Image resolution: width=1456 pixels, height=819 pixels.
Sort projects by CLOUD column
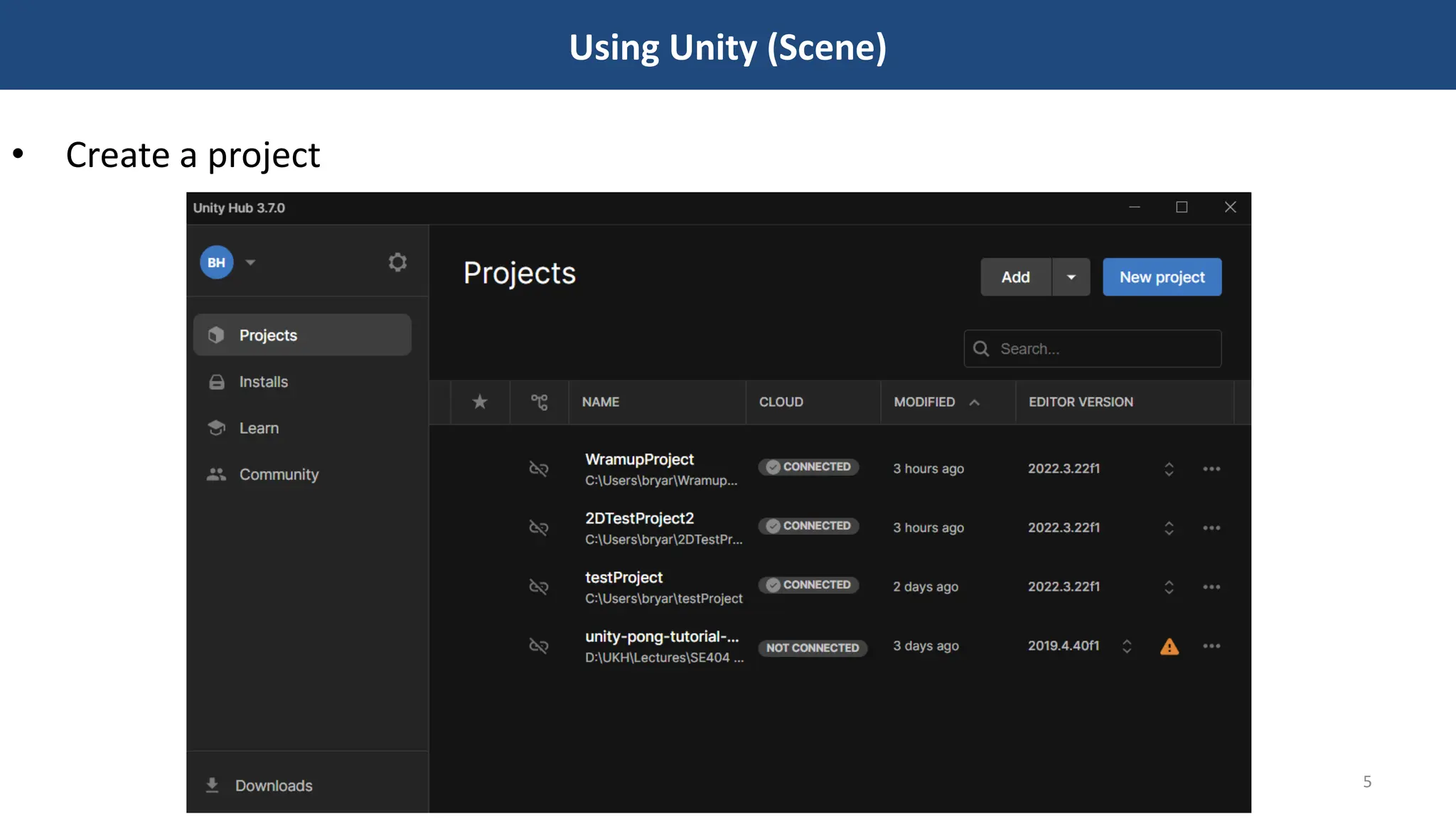click(x=781, y=402)
